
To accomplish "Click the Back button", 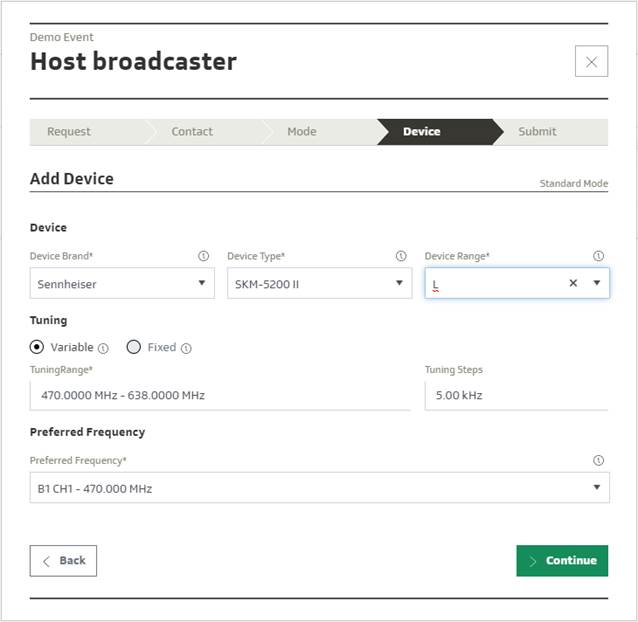I will tap(63, 561).
